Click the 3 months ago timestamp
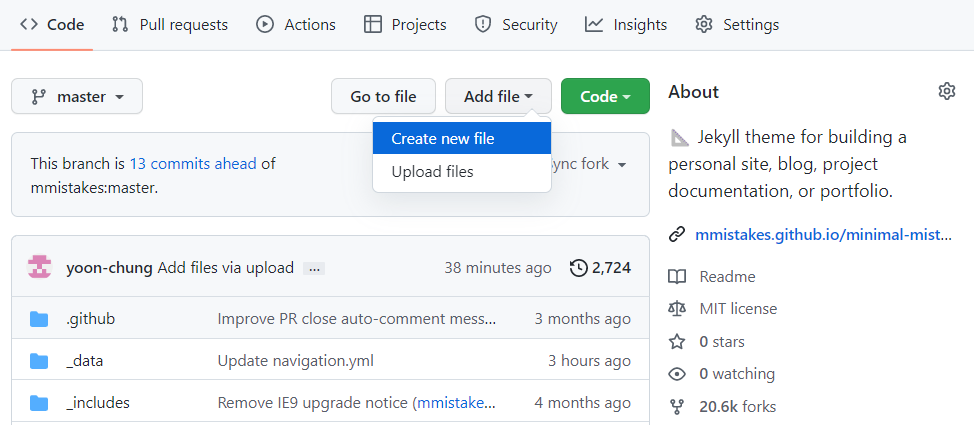Image resolution: width=974 pixels, height=425 pixels. tap(583, 319)
